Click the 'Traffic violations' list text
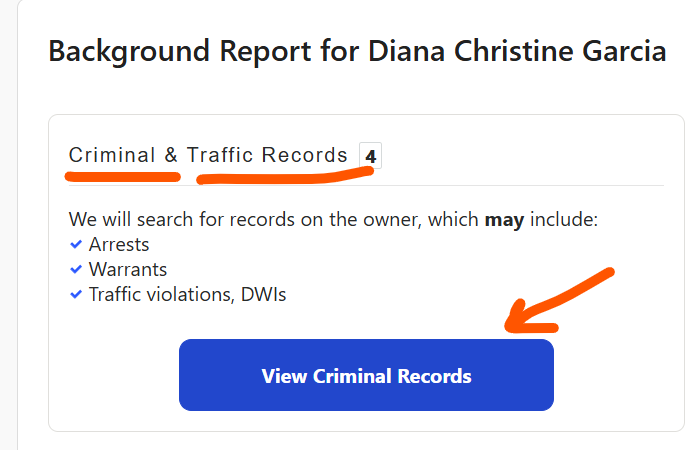The image size is (698, 450). click(x=160, y=295)
